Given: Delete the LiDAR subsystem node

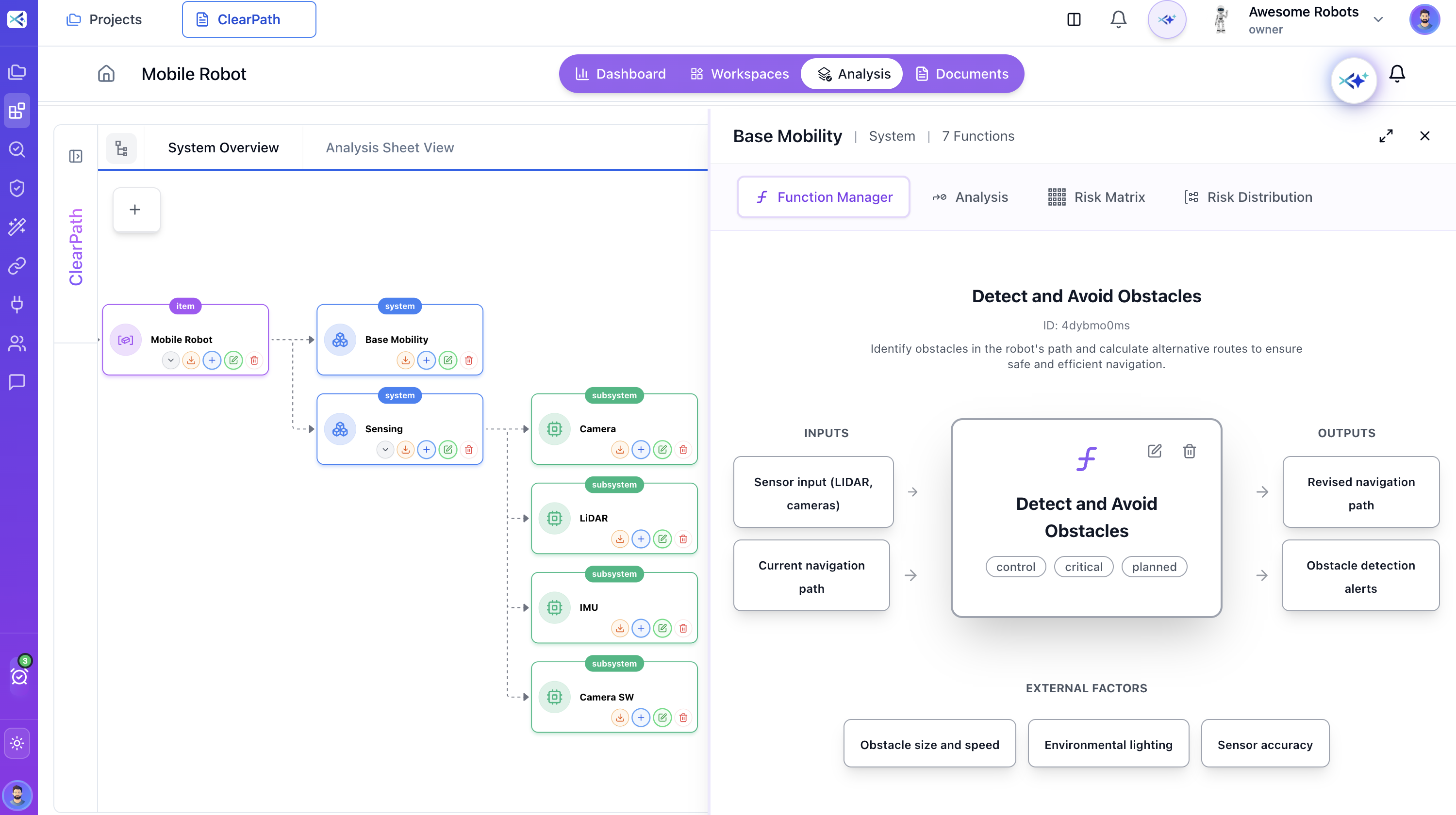Looking at the screenshot, I should (683, 539).
